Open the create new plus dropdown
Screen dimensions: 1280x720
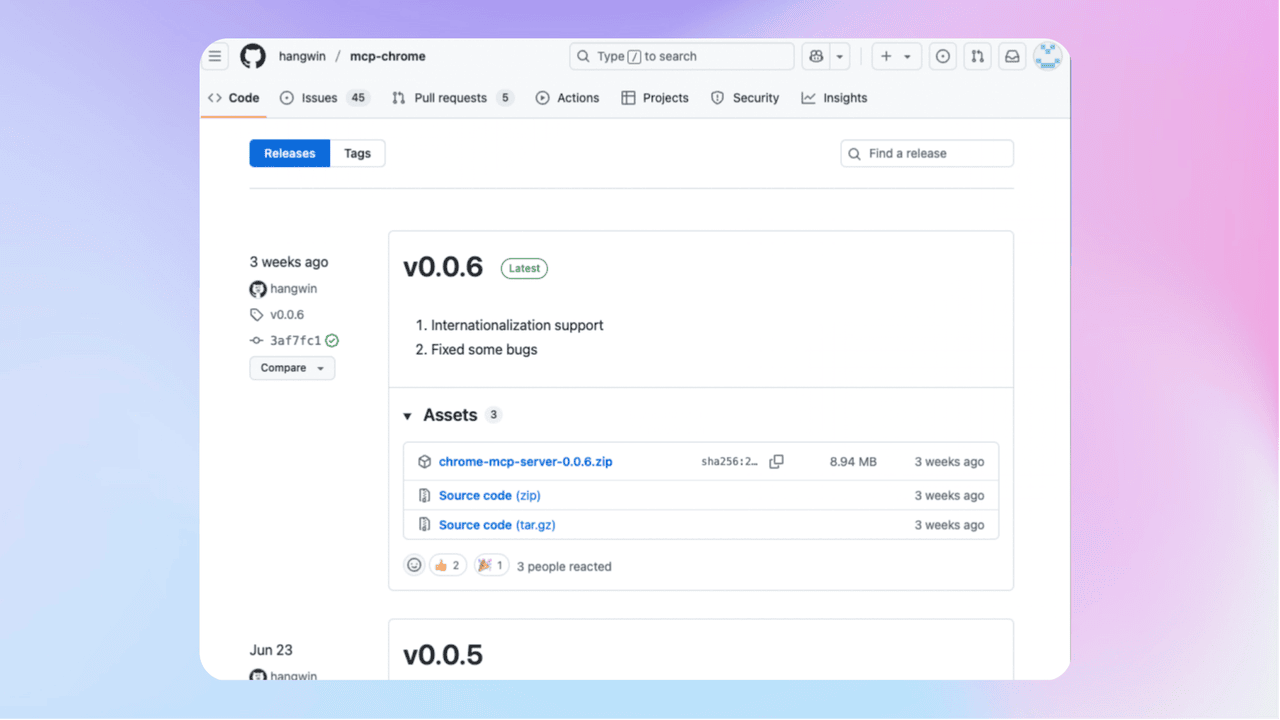coord(896,57)
